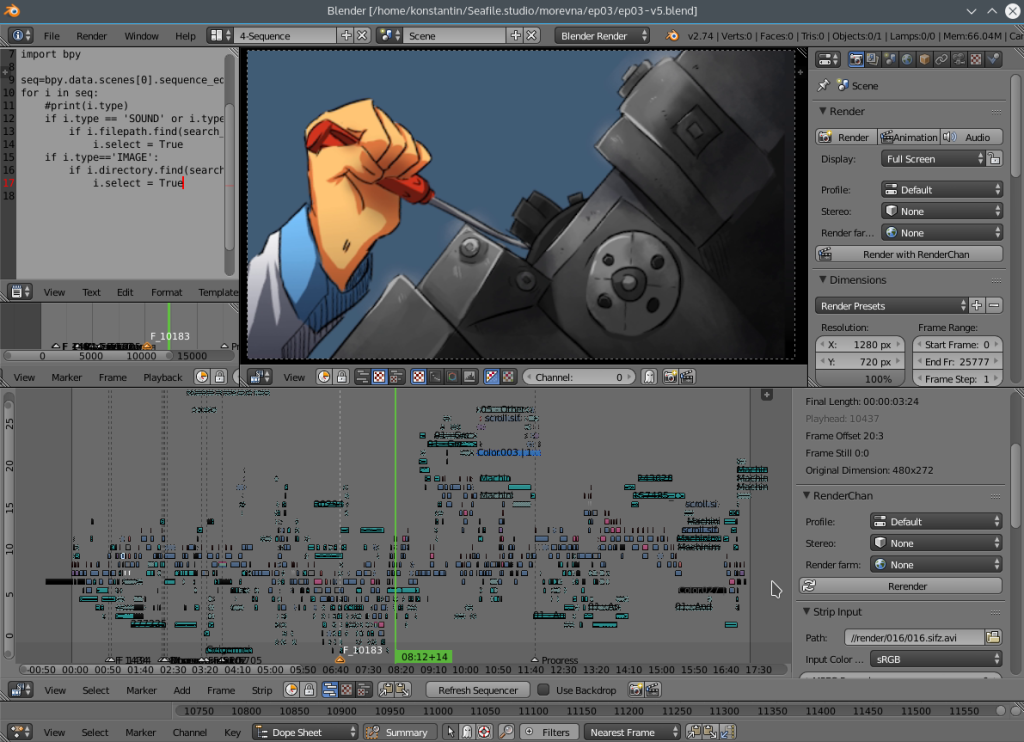
Task: Pin the Scene properties context
Action: click(x=824, y=86)
